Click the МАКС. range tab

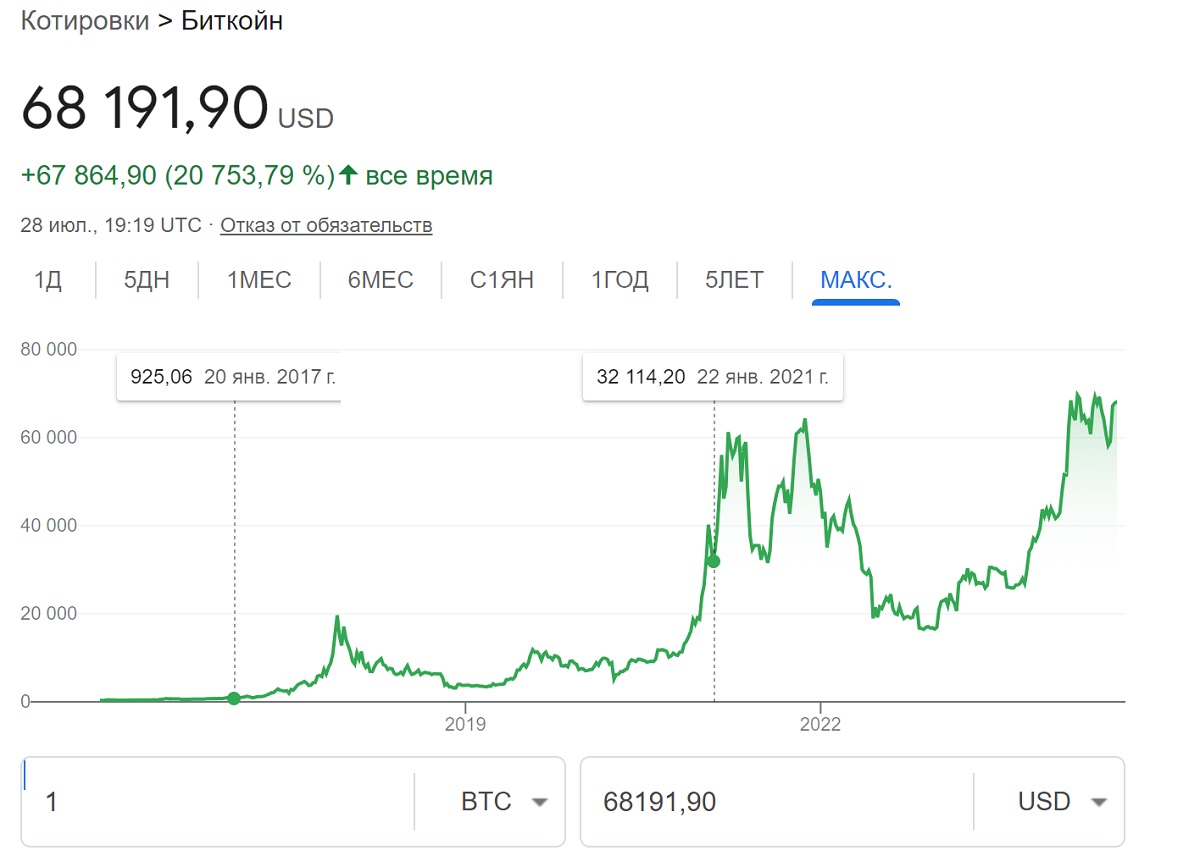856,280
